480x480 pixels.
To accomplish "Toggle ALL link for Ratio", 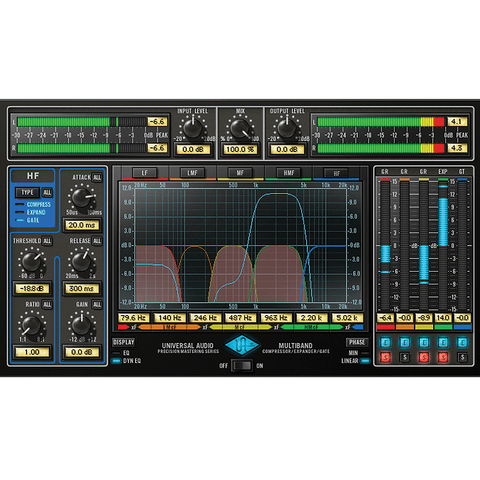I will [47, 305].
